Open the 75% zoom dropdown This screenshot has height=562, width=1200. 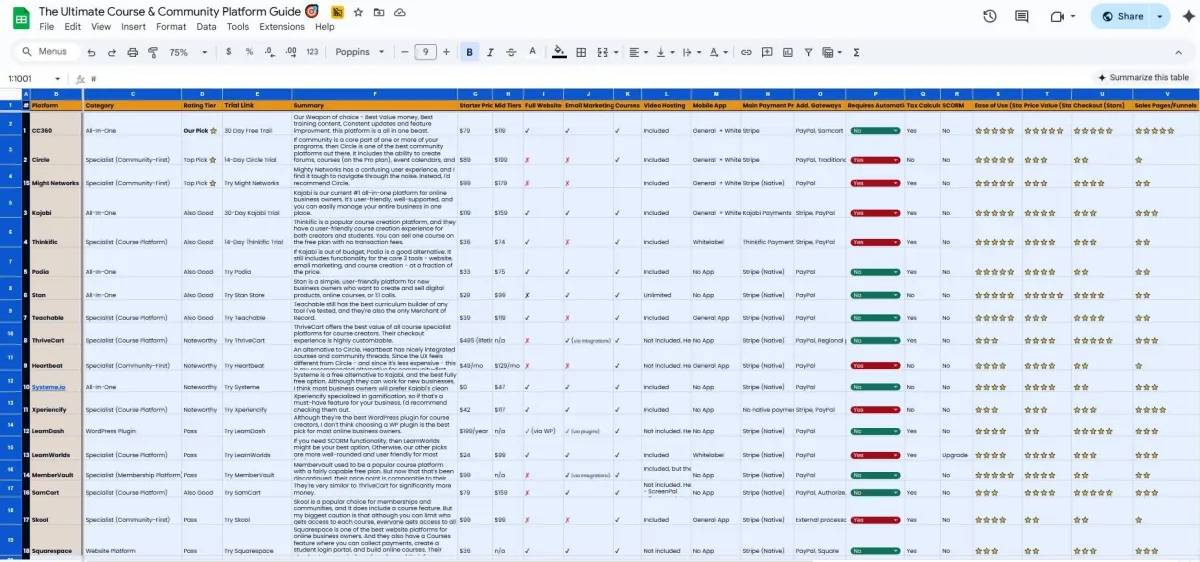pyautogui.click(x=188, y=52)
